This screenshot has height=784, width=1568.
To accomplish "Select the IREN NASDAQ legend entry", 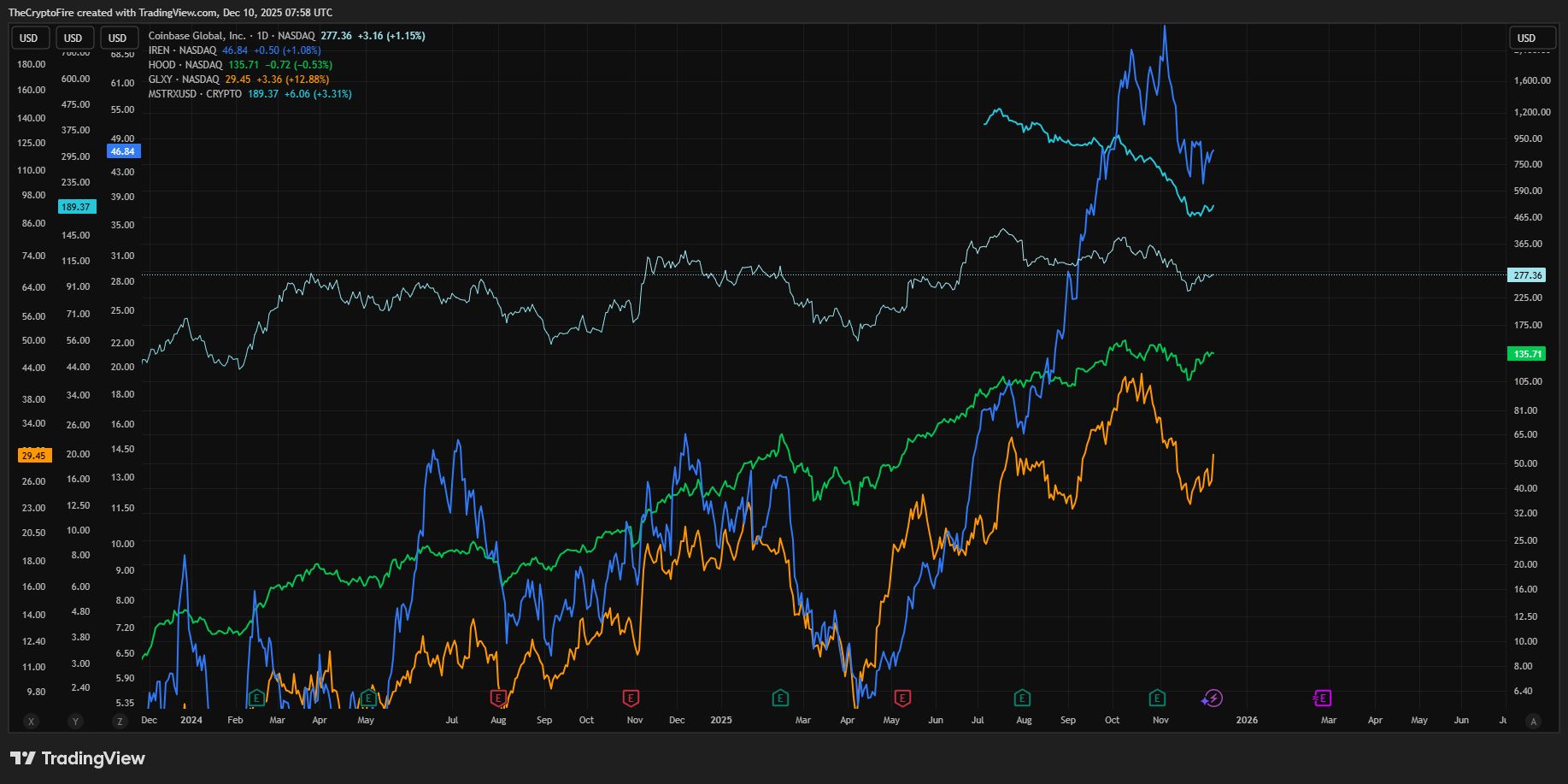I will click(x=179, y=50).
